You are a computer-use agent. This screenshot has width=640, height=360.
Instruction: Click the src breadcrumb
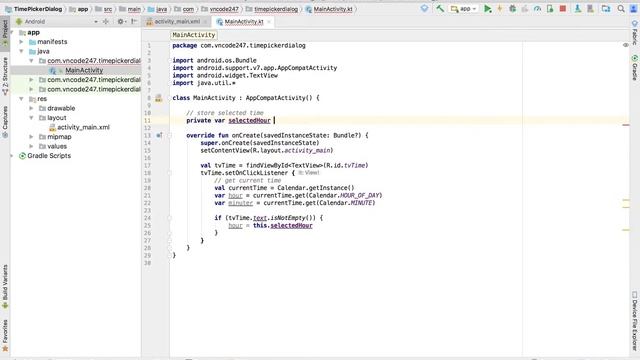[x=104, y=9]
